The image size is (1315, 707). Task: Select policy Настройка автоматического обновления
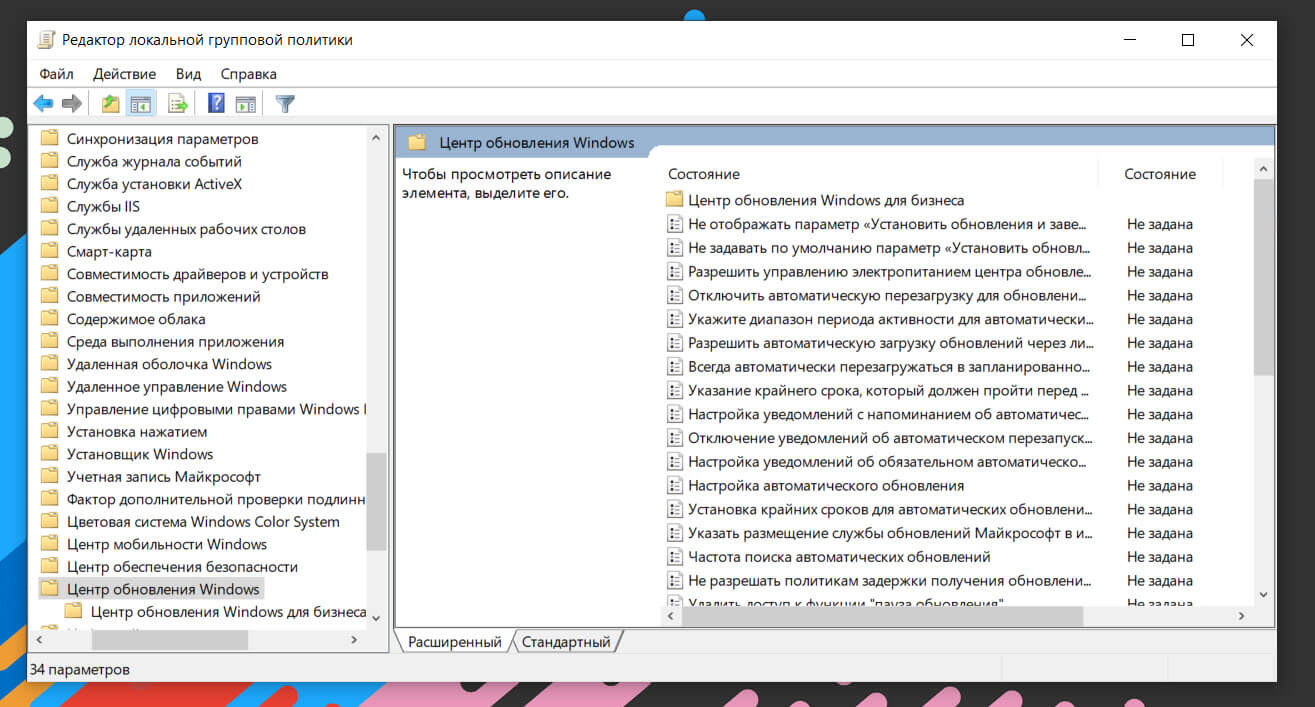[826, 485]
